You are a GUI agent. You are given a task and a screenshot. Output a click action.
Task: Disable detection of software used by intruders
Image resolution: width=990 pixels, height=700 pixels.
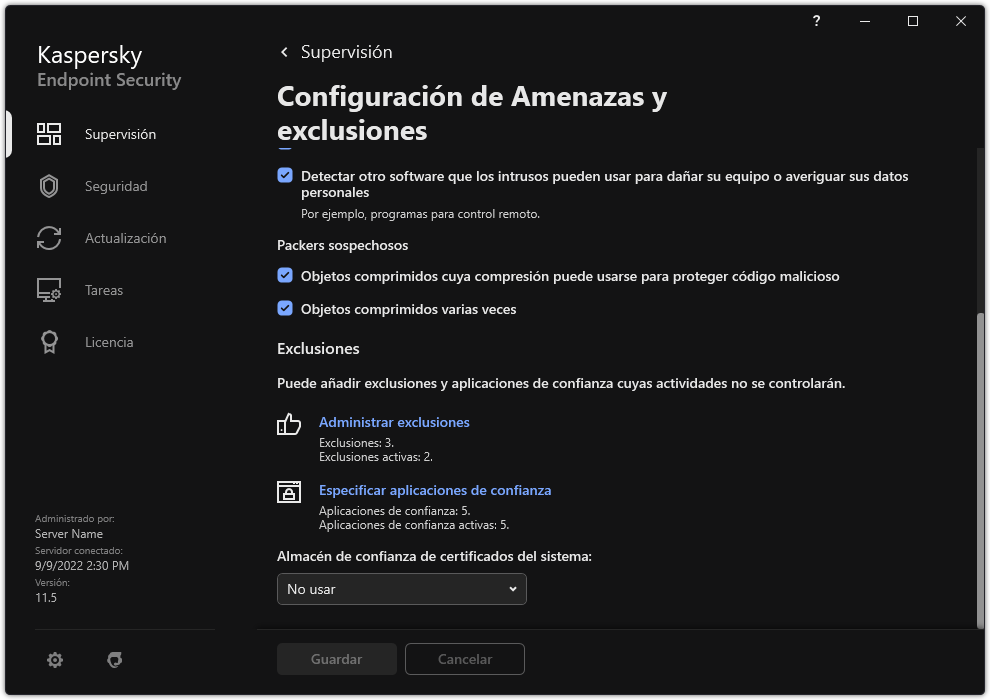[x=285, y=175]
